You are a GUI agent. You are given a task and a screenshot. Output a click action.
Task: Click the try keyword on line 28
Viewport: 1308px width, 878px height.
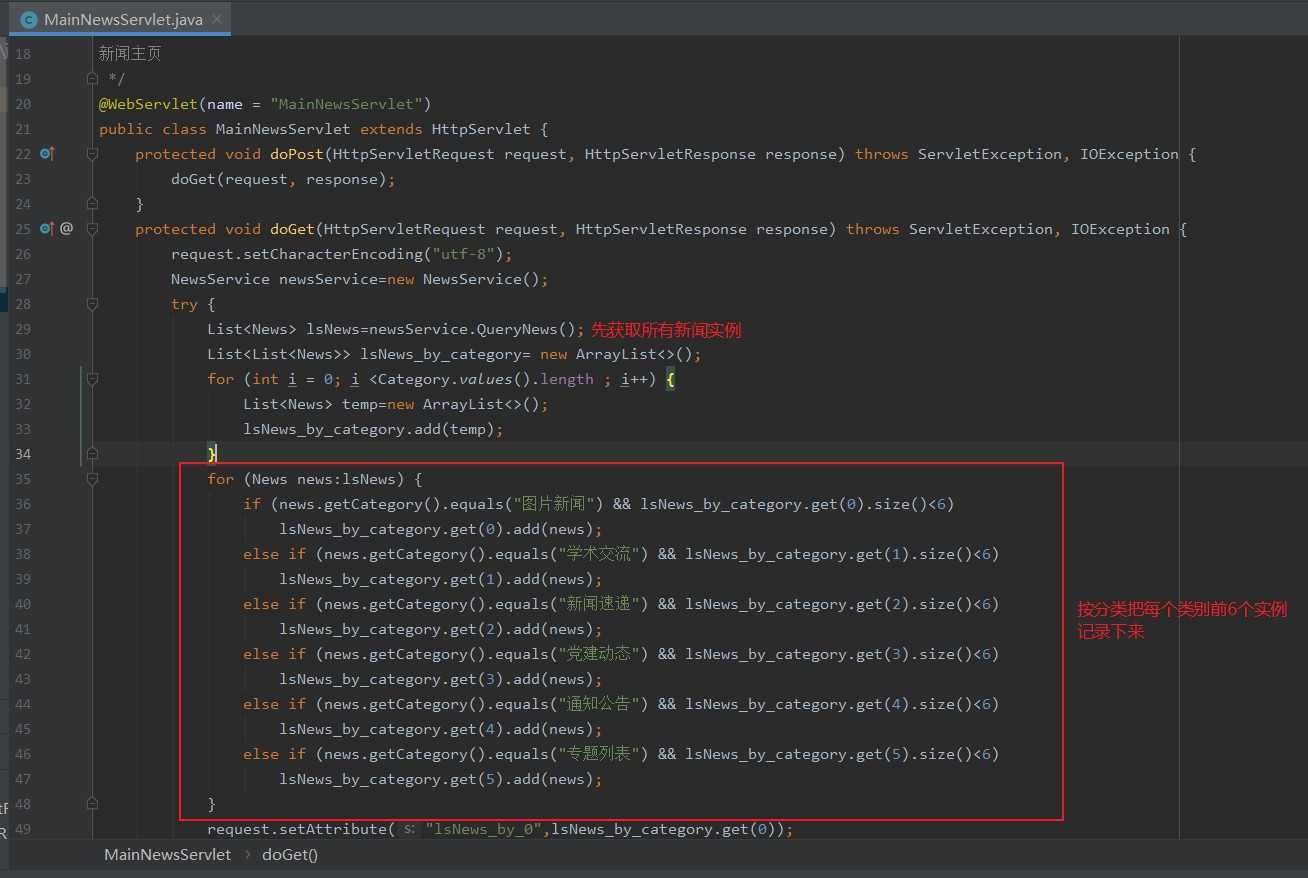[x=185, y=304]
